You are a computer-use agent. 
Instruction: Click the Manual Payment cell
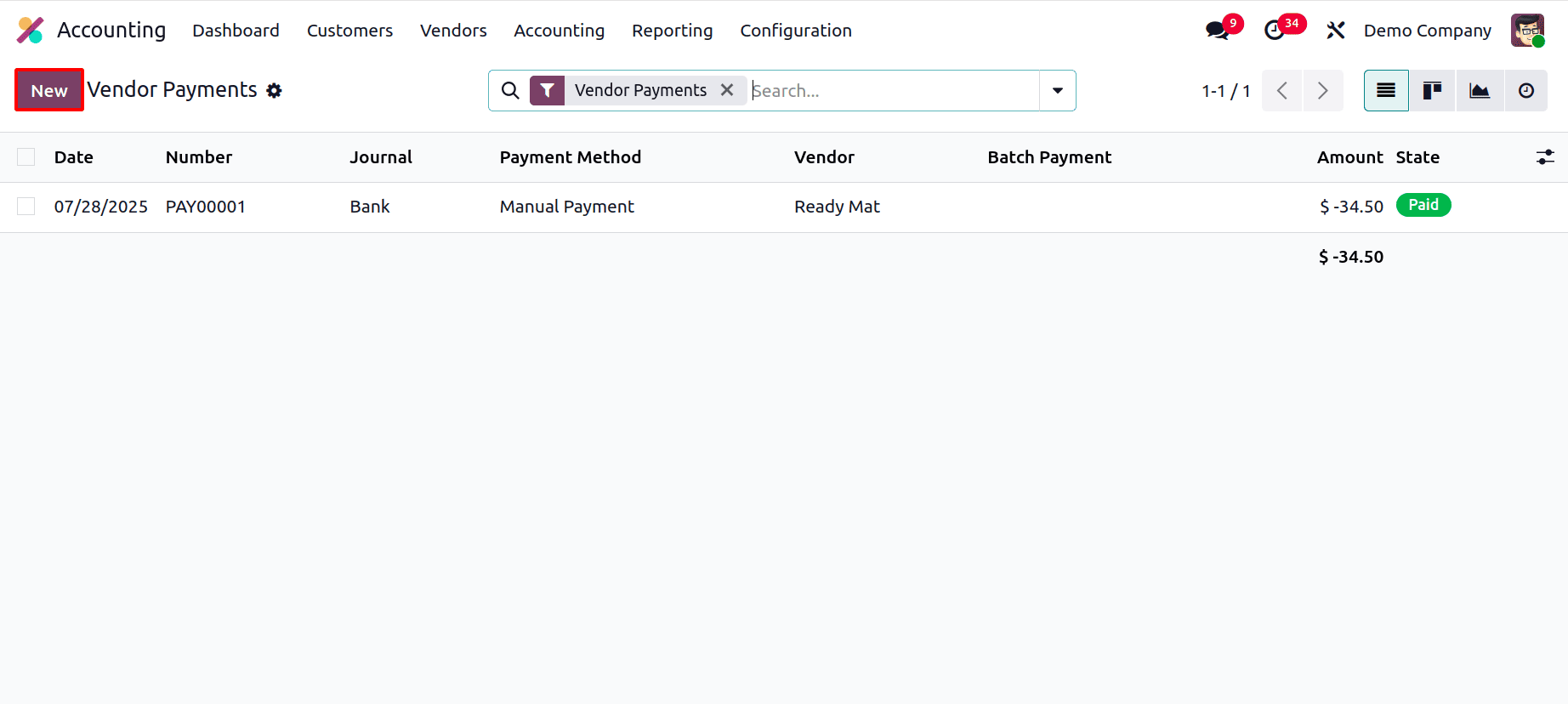(567, 207)
